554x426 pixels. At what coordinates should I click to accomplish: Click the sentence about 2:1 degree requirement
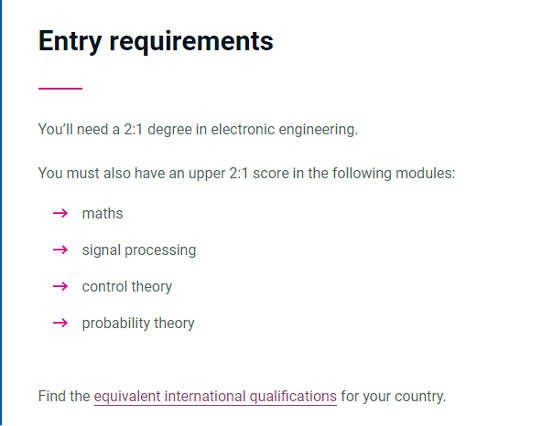[198, 130]
